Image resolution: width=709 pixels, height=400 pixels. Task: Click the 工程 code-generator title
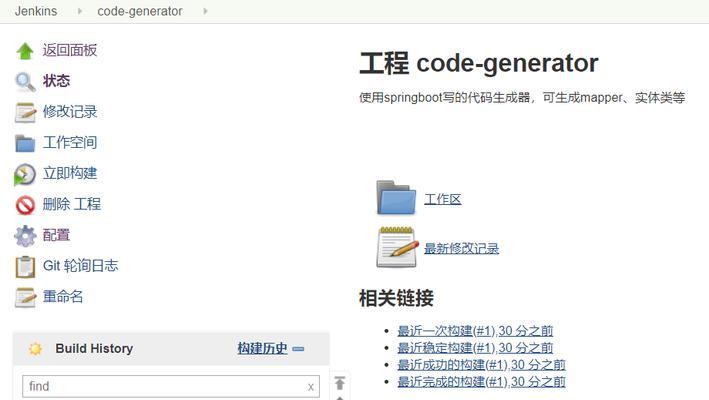click(x=479, y=63)
